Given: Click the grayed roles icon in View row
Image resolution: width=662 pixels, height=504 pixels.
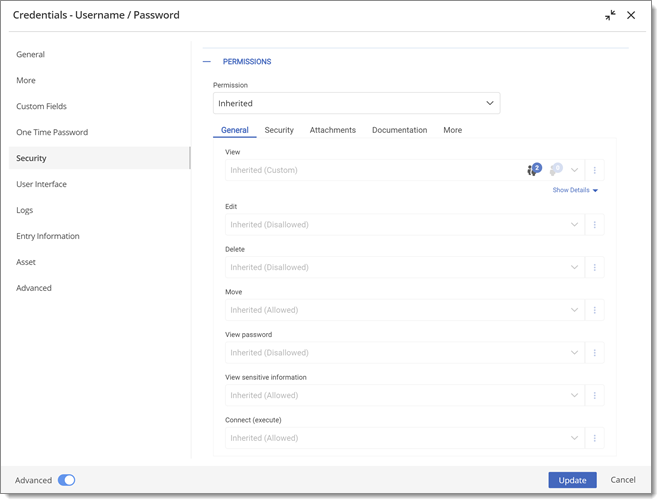Looking at the screenshot, I should point(556,170).
